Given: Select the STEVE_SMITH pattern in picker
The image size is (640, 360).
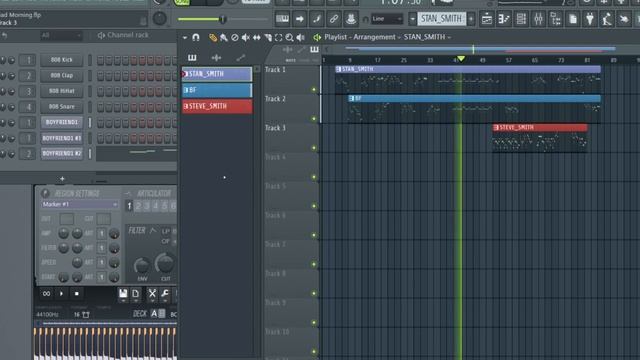Looking at the screenshot, I should 217,107.
